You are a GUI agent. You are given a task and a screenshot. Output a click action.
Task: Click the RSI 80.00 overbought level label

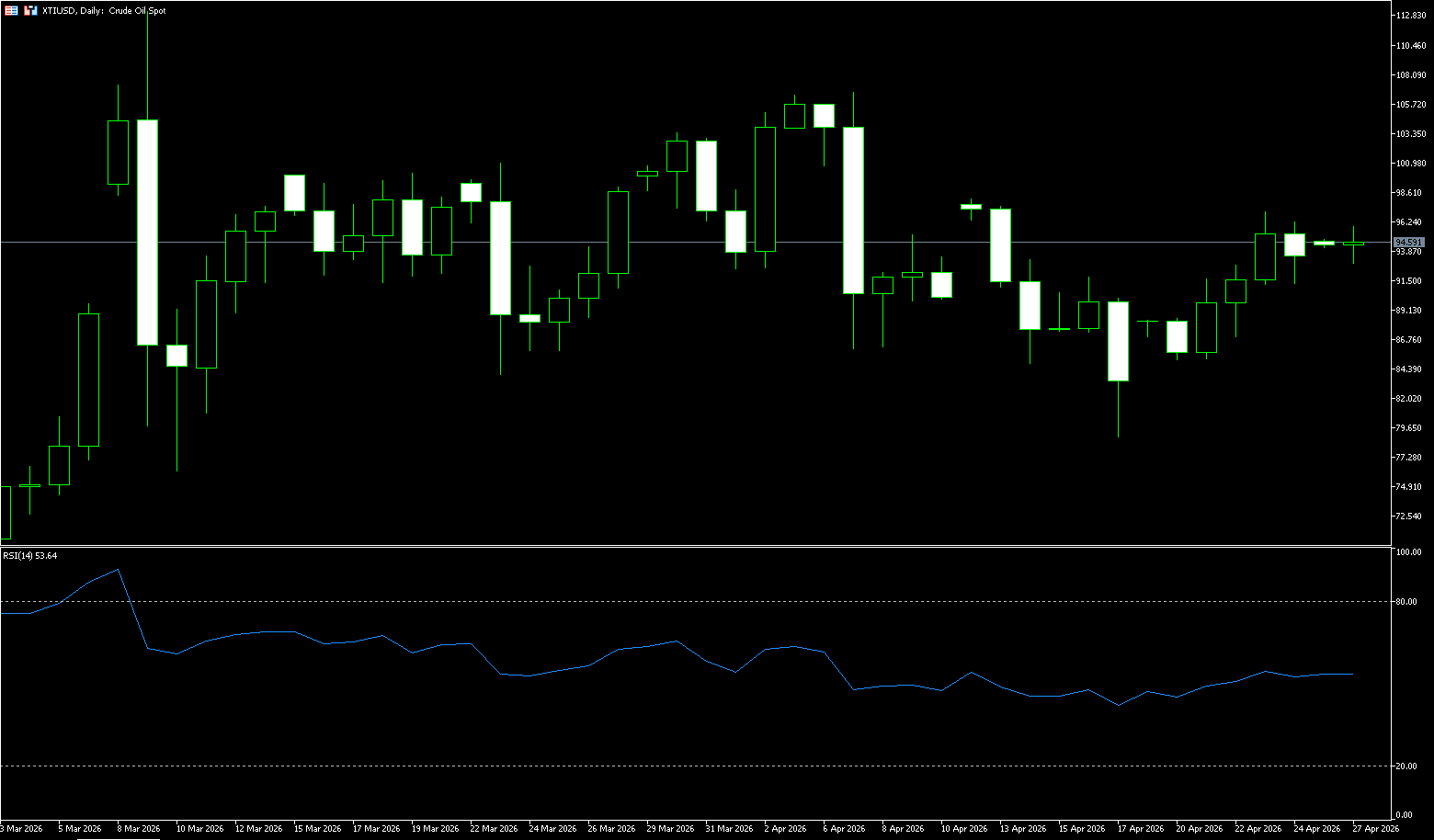(1406, 602)
